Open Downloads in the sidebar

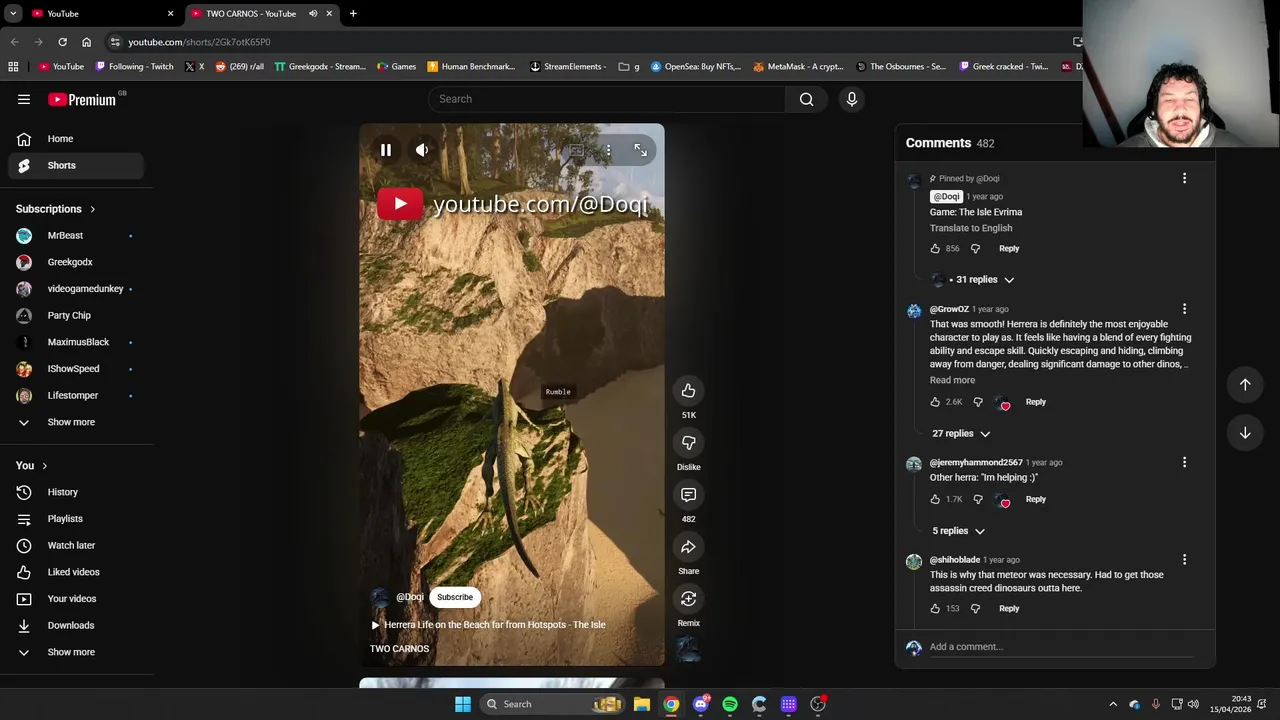point(77,625)
